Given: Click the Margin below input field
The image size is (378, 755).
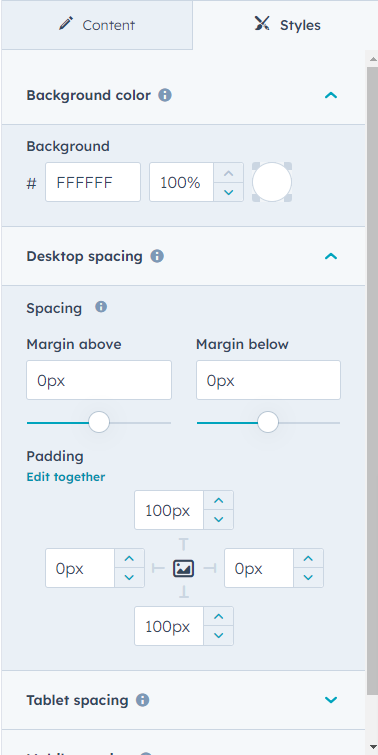Looking at the screenshot, I should [268, 380].
